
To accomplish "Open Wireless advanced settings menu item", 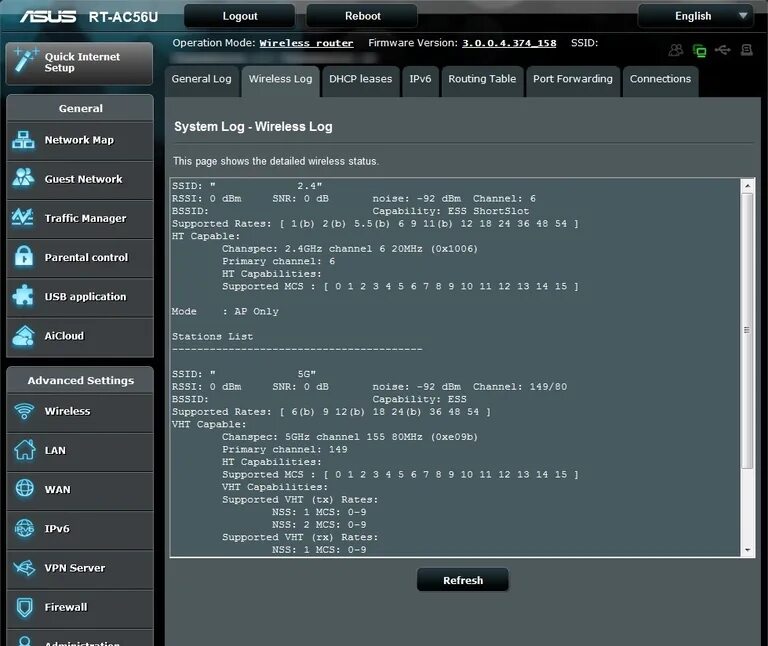I will click(x=80, y=412).
